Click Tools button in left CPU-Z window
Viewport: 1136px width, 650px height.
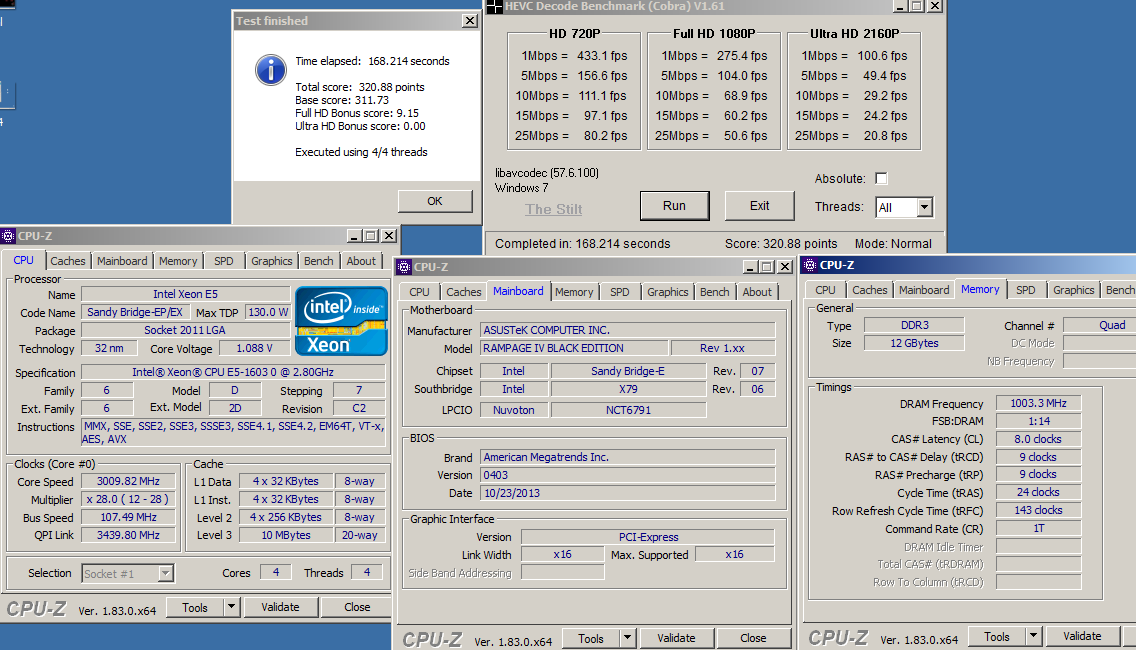coord(195,607)
